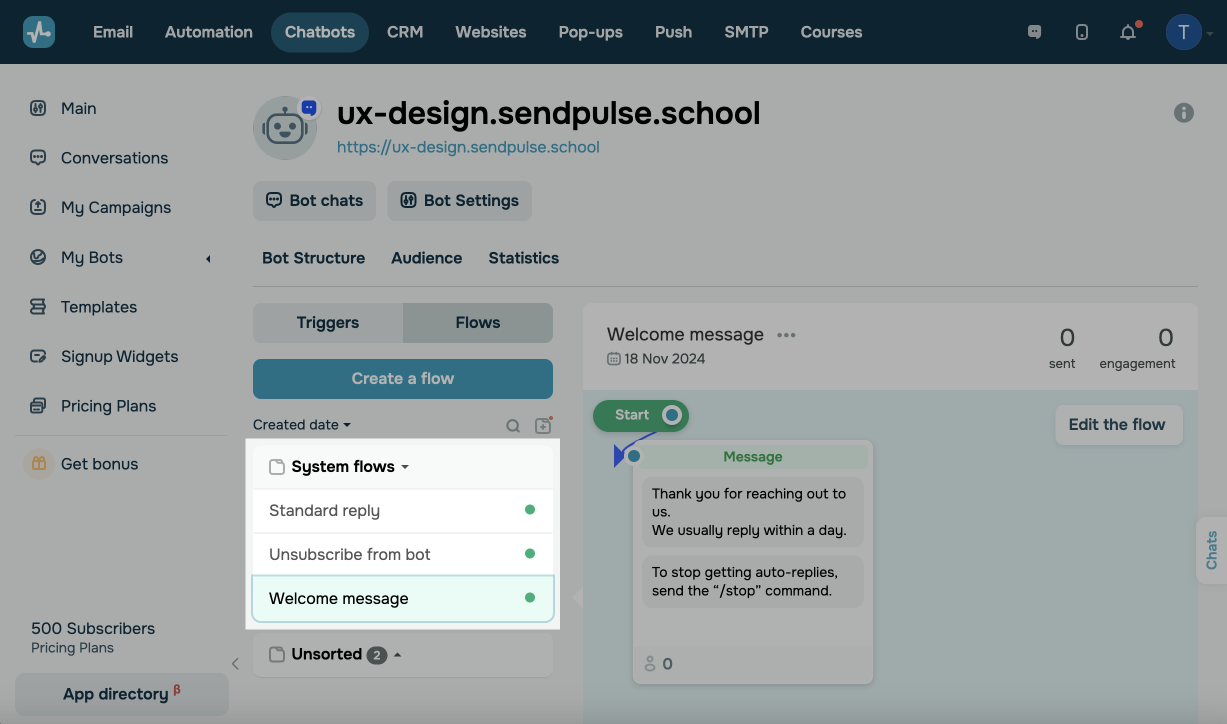Select the Welcome message flow
1227x724 pixels.
click(403, 599)
